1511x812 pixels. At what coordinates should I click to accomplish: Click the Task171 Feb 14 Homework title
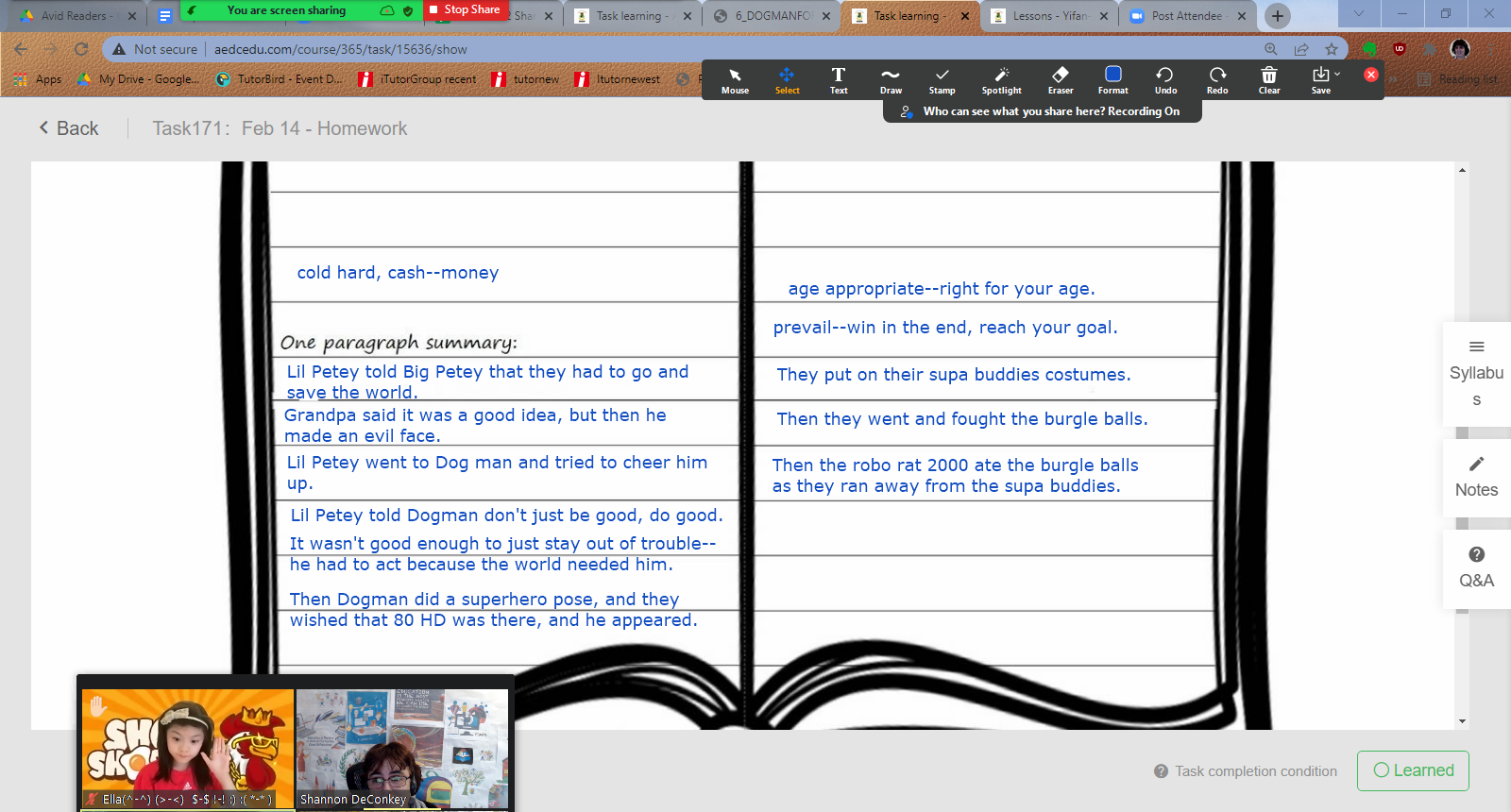coord(280,128)
